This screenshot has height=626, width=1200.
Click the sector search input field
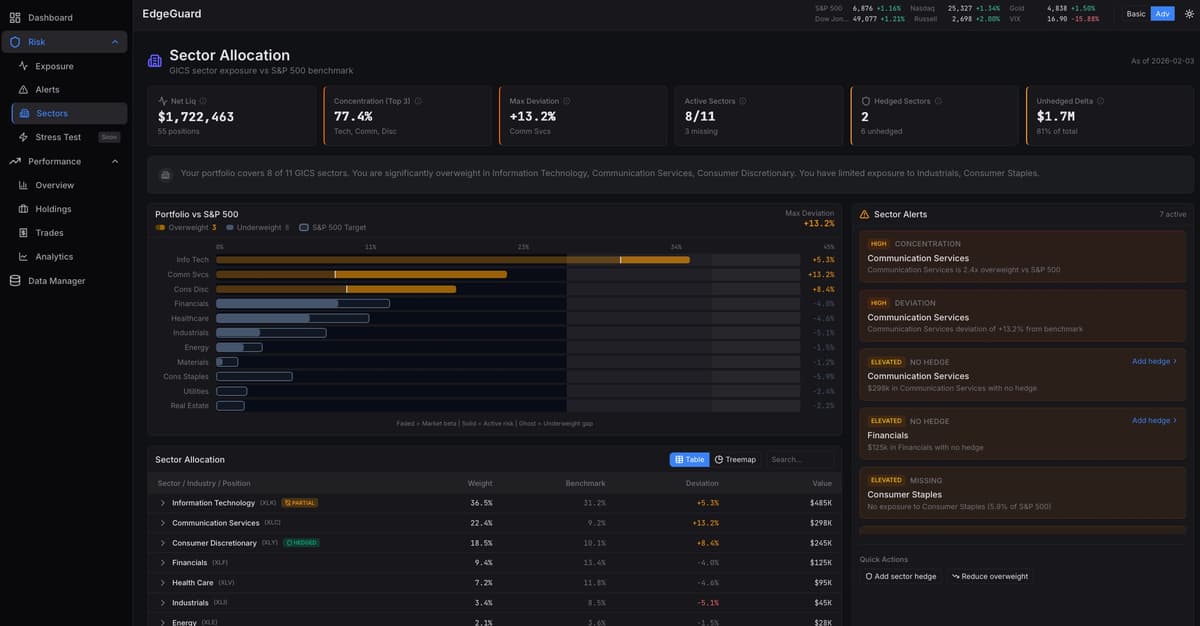(800, 460)
